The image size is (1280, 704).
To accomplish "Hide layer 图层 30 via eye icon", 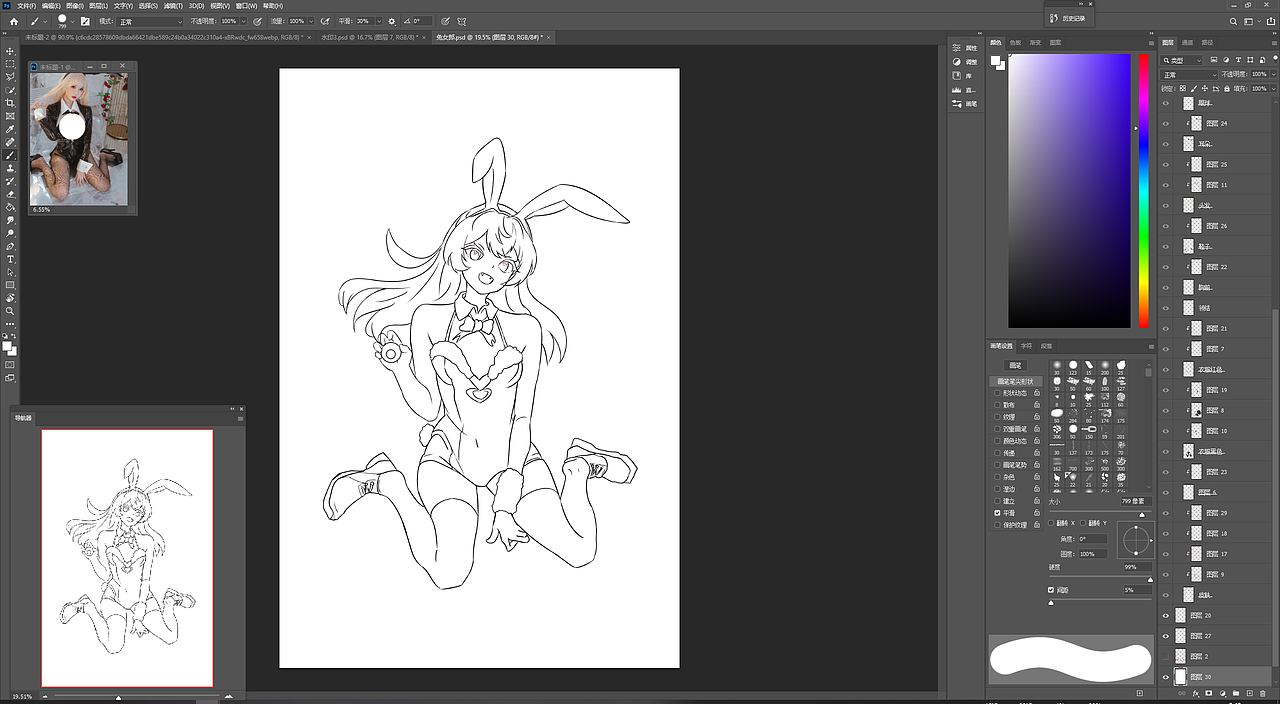I will tap(1165, 677).
